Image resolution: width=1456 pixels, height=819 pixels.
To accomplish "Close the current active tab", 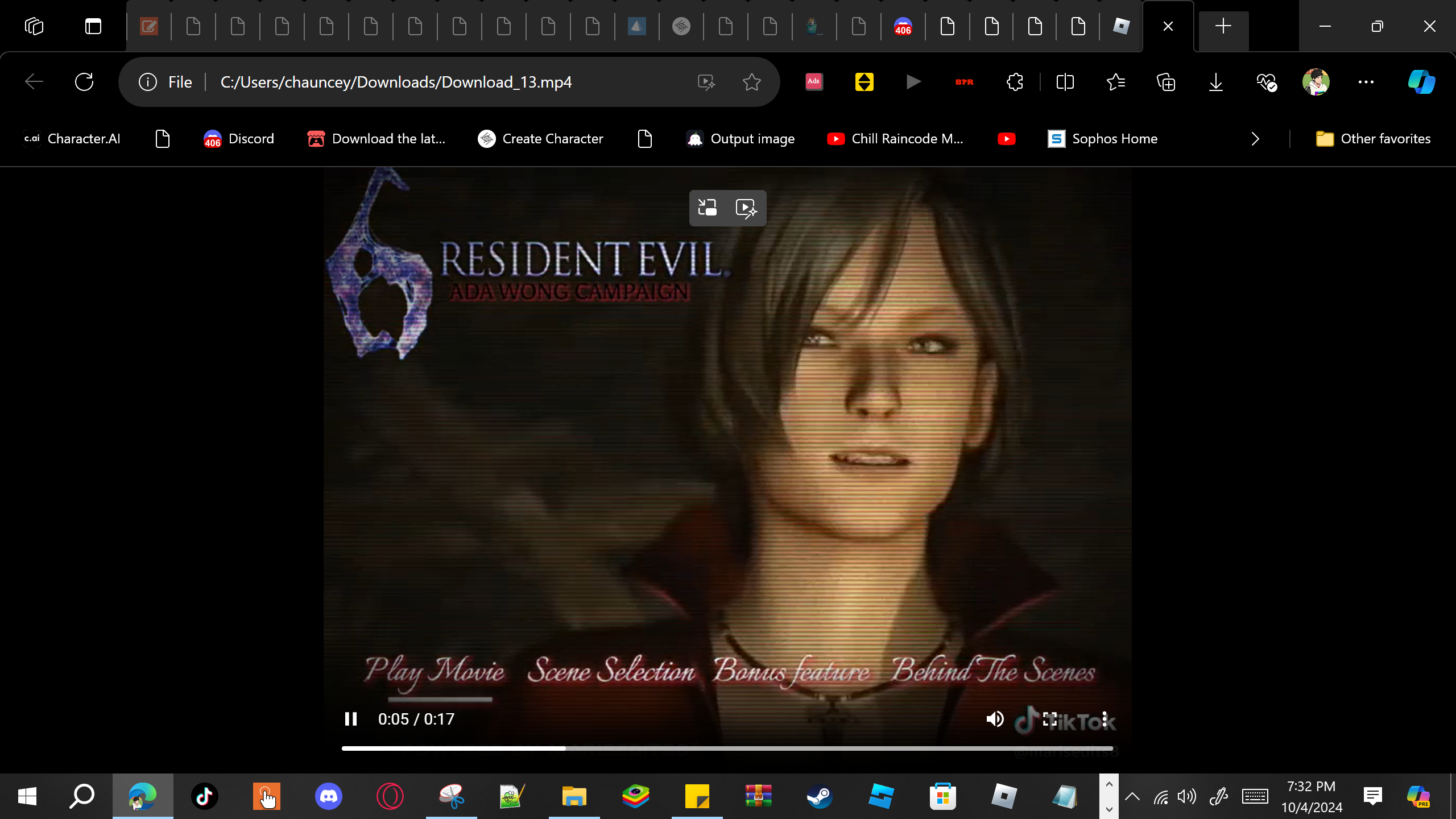I will pos(1168,26).
